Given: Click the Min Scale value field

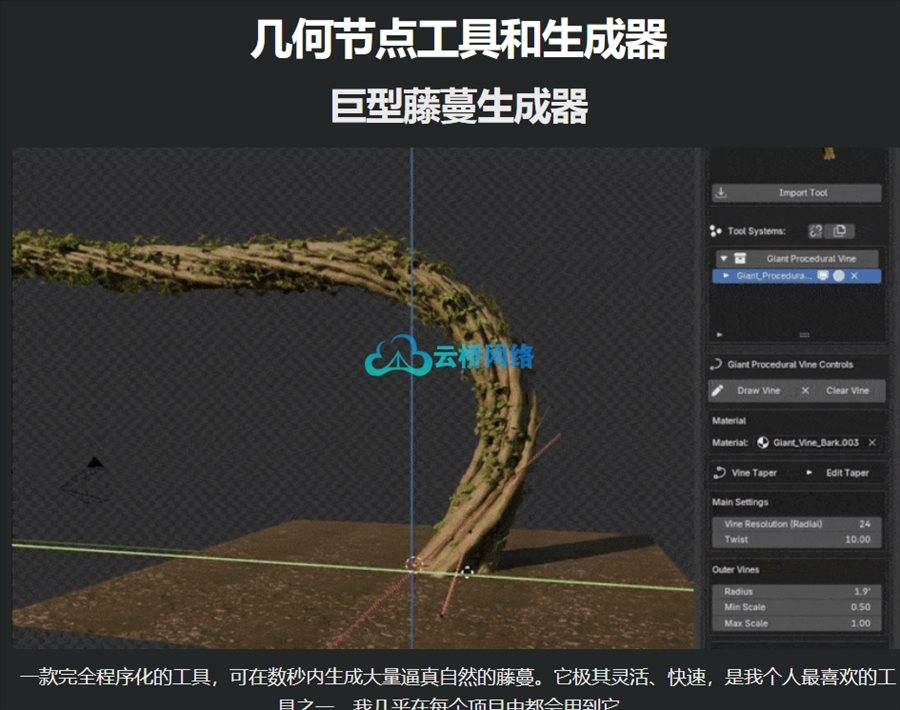Looking at the screenshot, I should (797, 607).
